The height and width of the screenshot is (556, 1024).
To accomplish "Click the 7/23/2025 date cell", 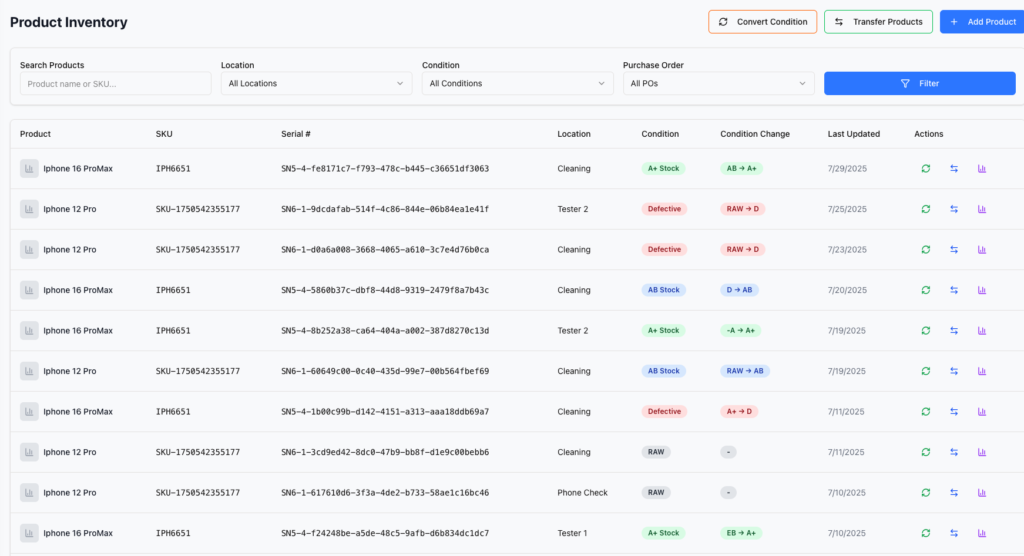I will [847, 250].
